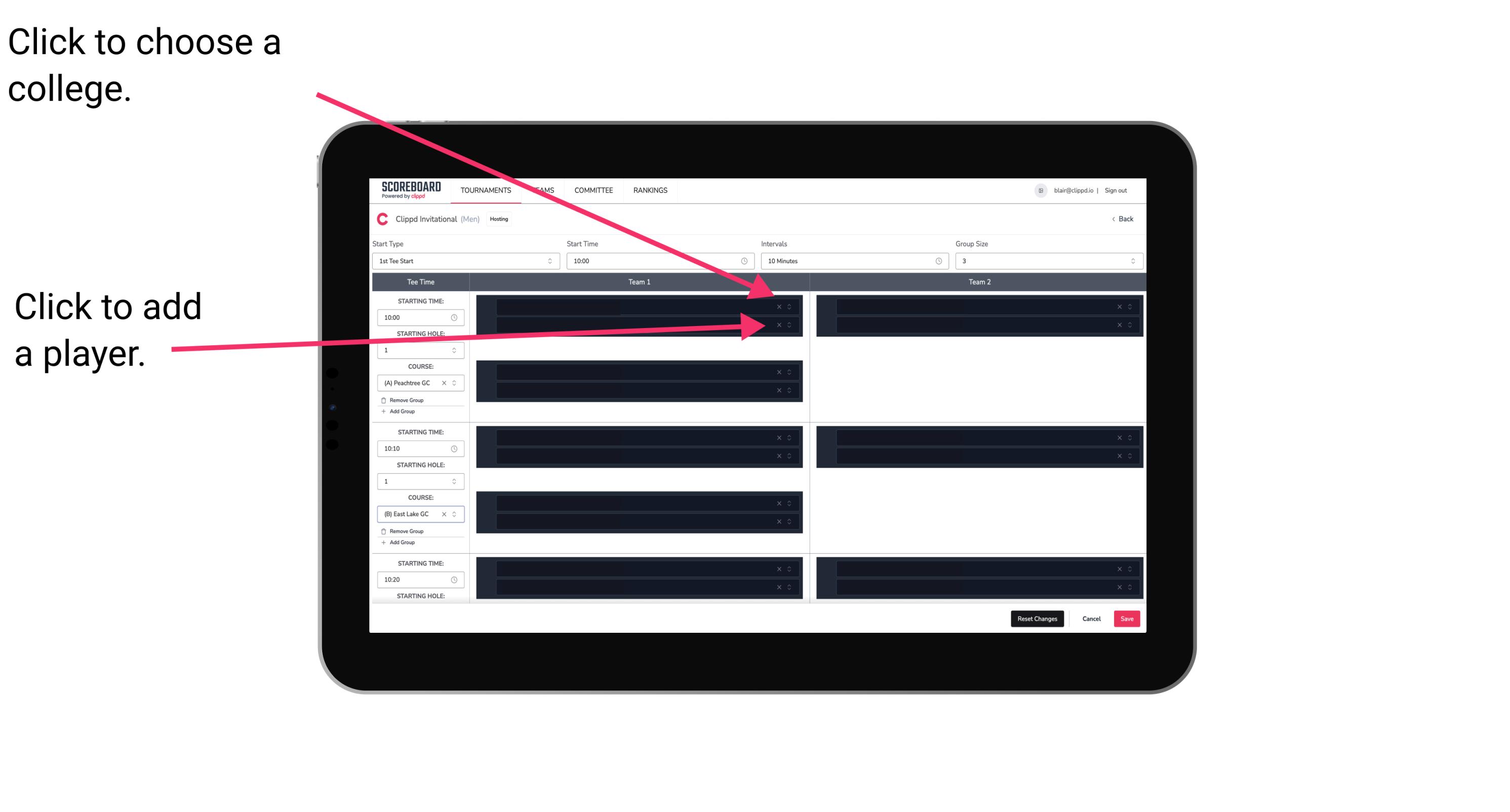
Task: Click the add group icon
Action: pyautogui.click(x=384, y=413)
